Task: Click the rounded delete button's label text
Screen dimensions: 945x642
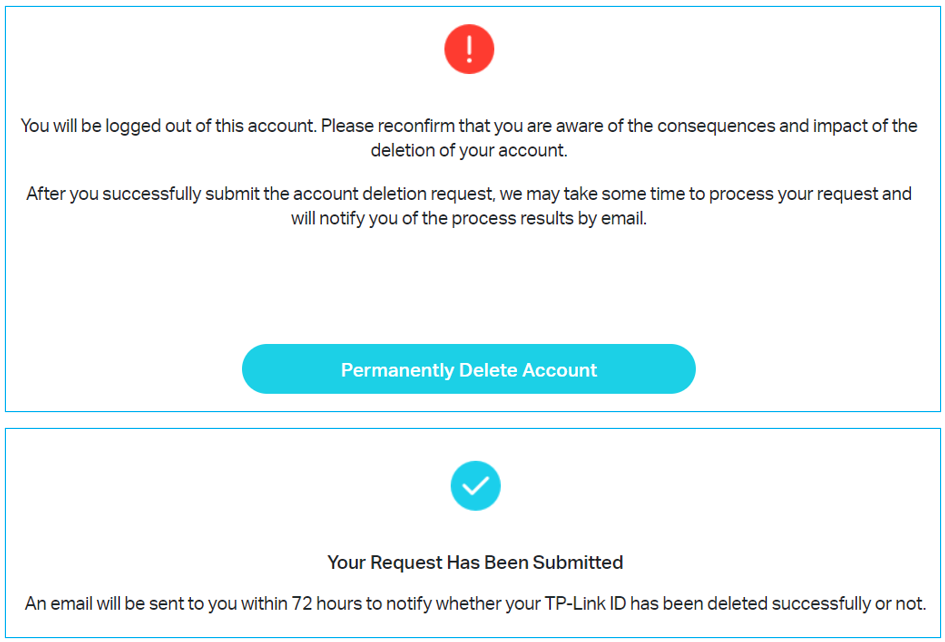Action: tap(468, 369)
